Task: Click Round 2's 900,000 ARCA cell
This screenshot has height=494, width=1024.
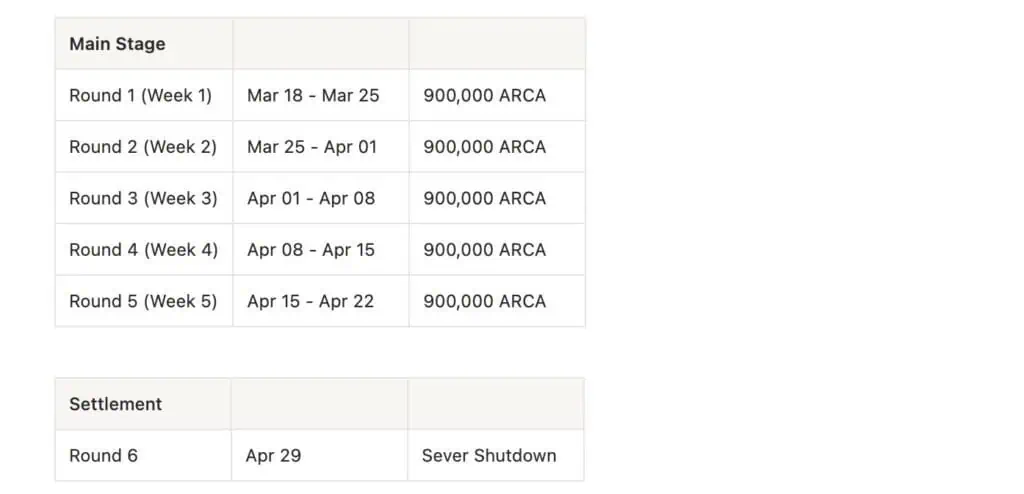Action: click(485, 147)
